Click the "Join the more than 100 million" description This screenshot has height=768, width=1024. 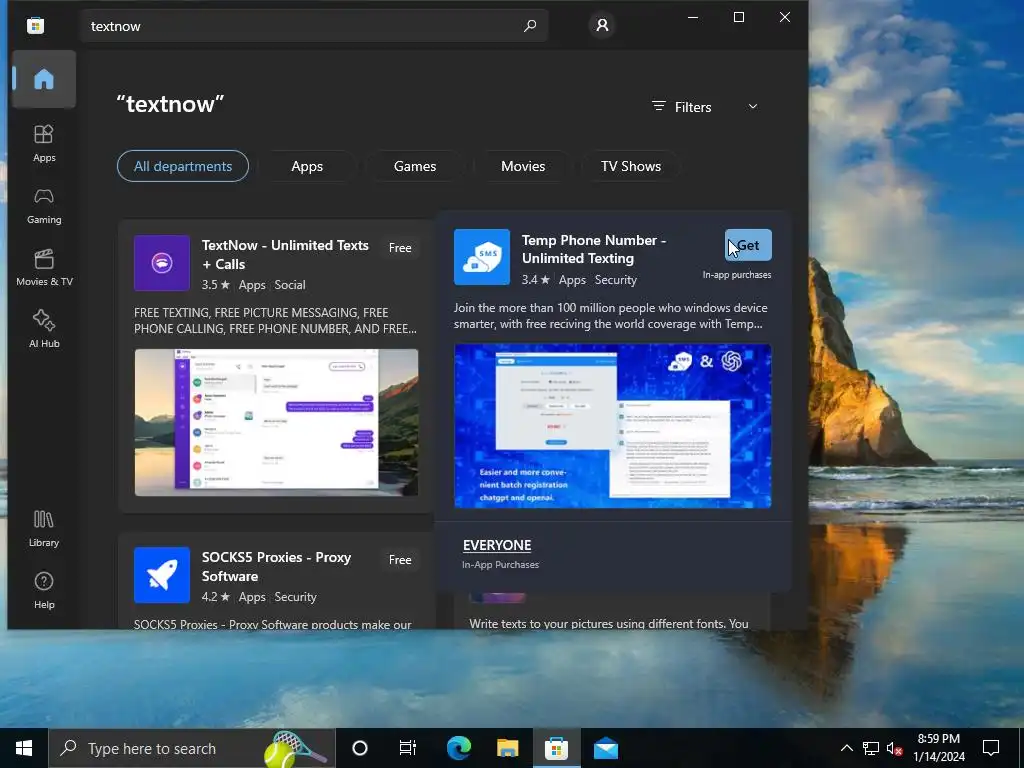coord(611,315)
